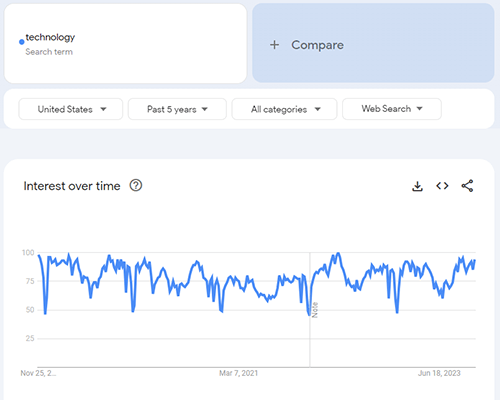Open the All categories dropdown
The image size is (500, 400).
coord(284,109)
